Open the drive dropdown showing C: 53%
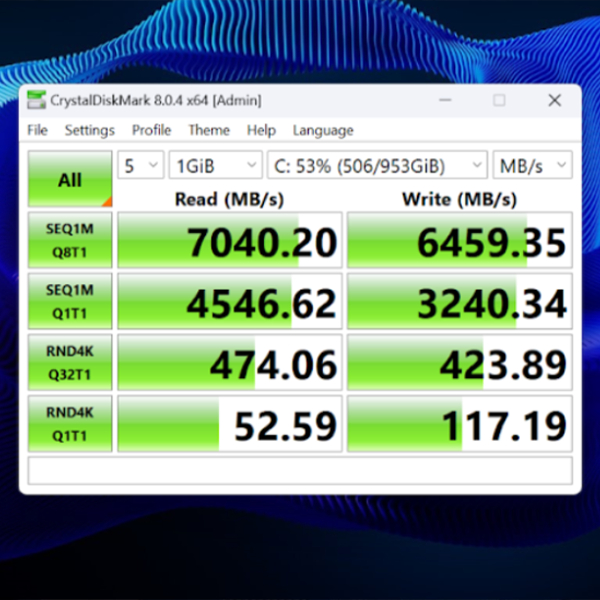Image resolution: width=600 pixels, height=600 pixels. click(x=377, y=165)
